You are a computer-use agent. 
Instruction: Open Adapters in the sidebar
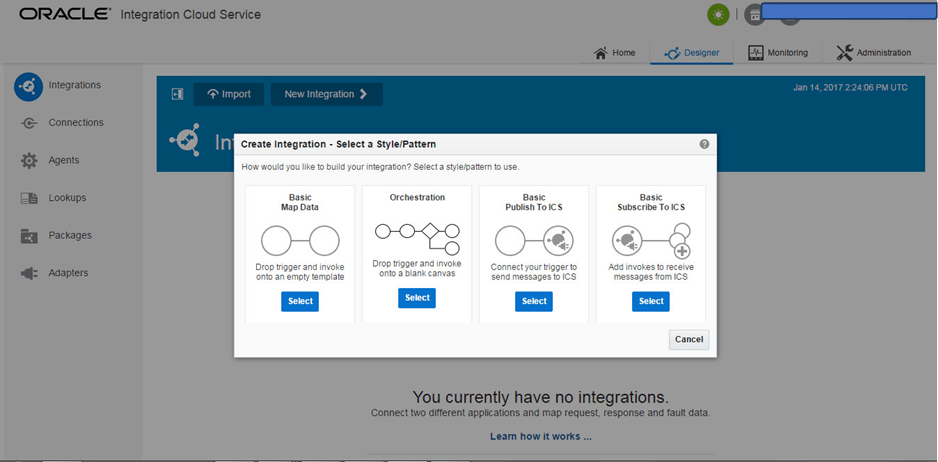point(68,273)
